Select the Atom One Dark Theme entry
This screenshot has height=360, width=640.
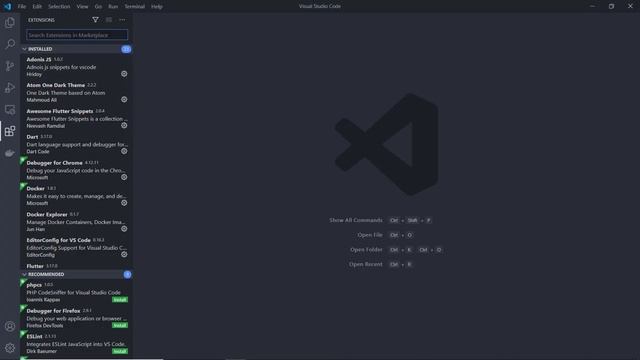pyautogui.click(x=76, y=92)
